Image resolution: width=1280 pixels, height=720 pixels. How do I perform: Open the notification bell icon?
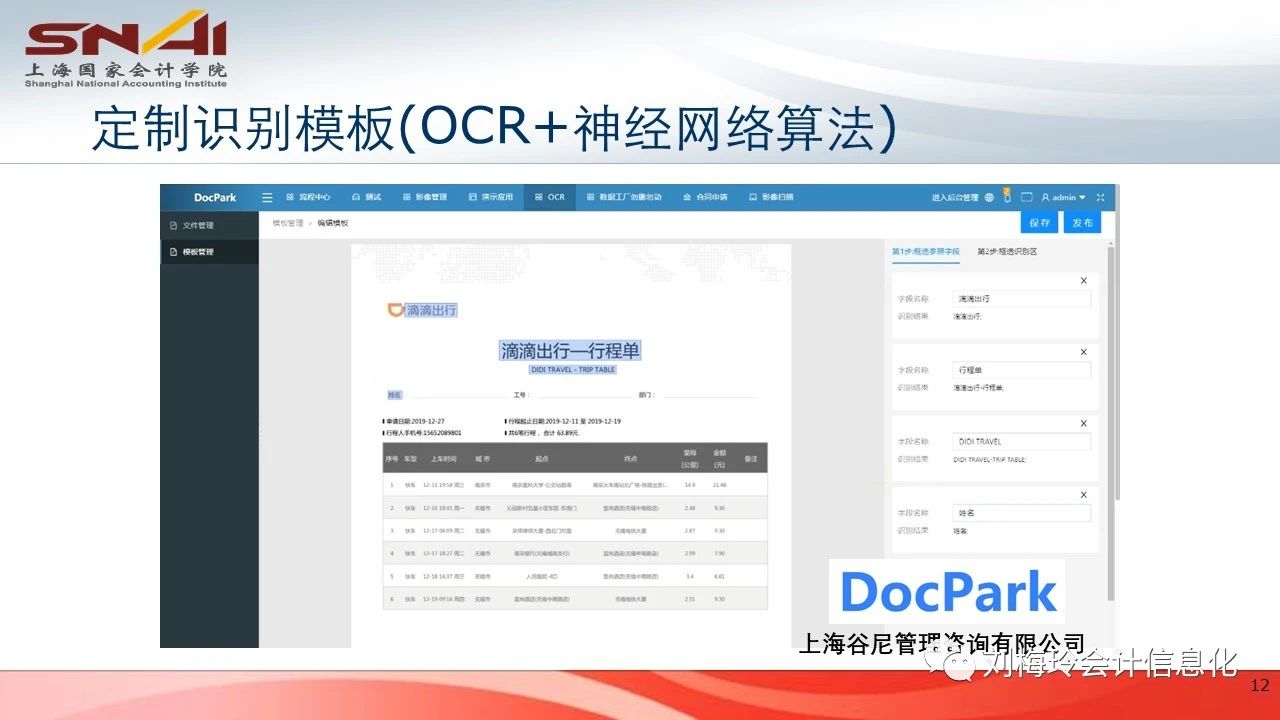1007,196
